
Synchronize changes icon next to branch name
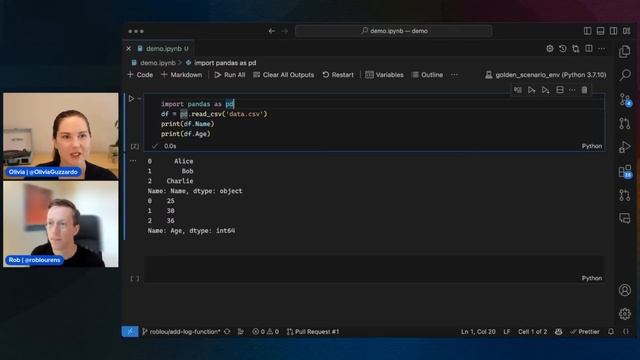click(x=227, y=331)
